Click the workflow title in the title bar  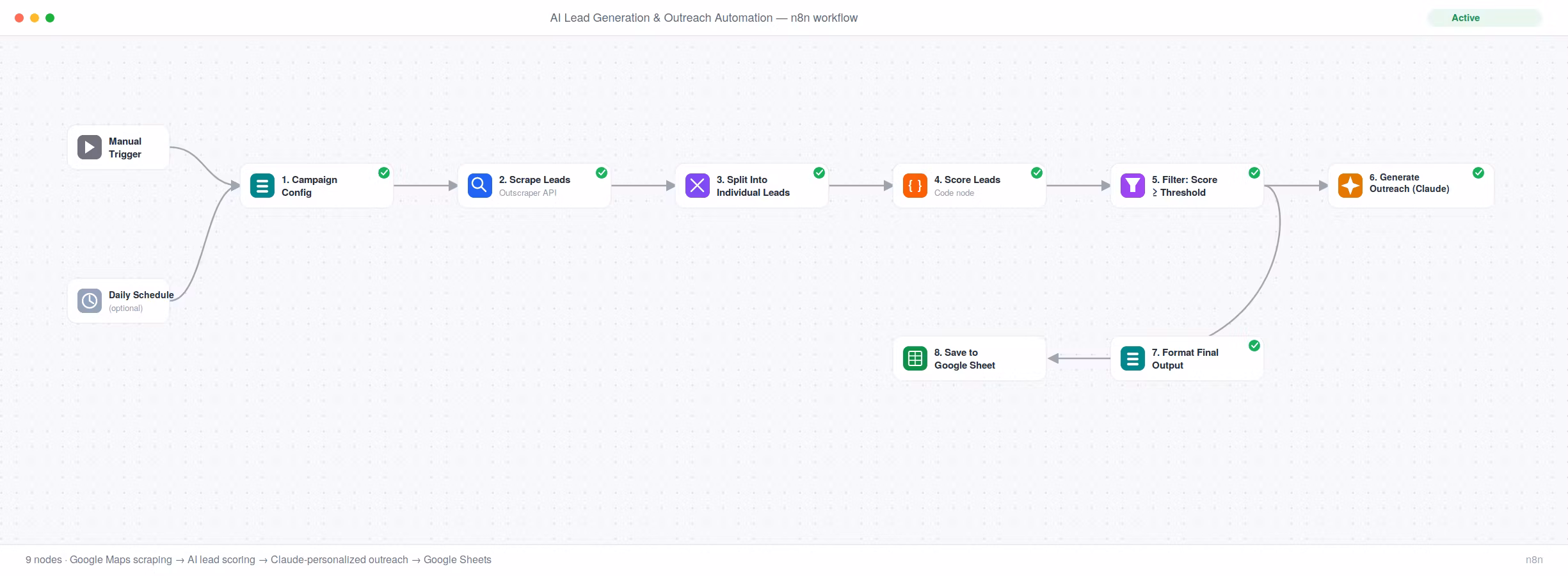704,18
